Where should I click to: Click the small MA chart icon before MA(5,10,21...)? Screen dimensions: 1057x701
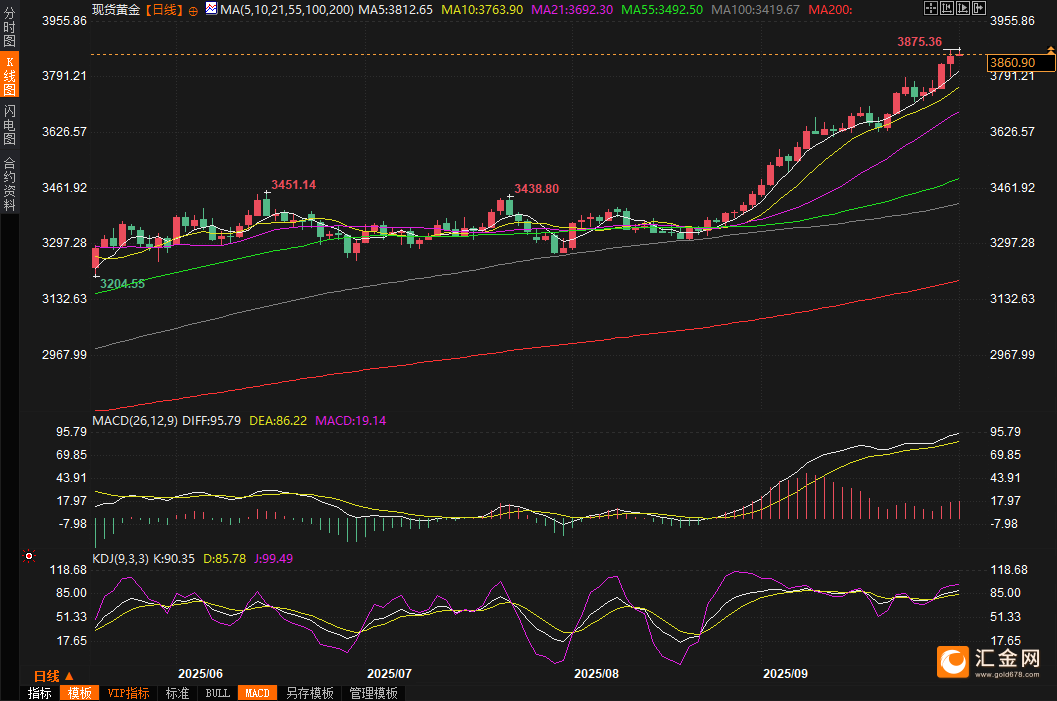tap(210, 9)
